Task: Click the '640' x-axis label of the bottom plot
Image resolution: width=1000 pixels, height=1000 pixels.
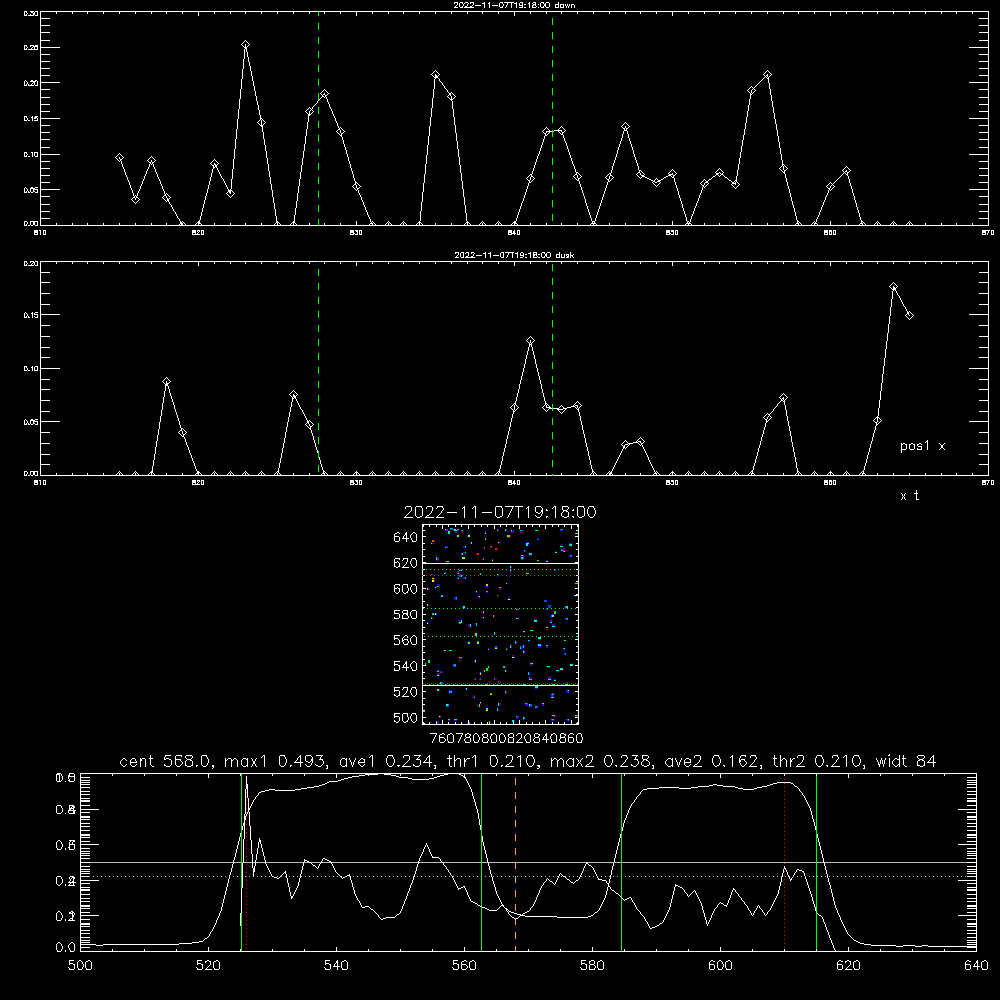Action: pyautogui.click(x=976, y=966)
